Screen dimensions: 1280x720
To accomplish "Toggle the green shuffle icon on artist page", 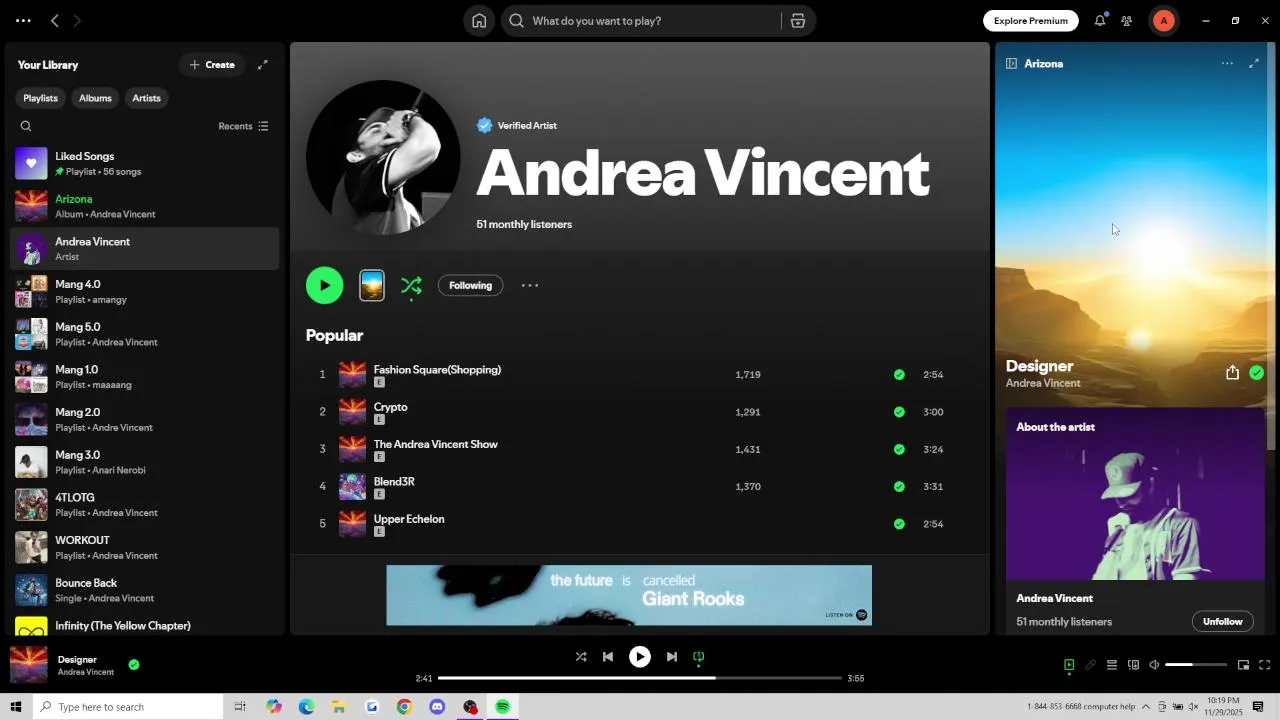I will pos(411,286).
